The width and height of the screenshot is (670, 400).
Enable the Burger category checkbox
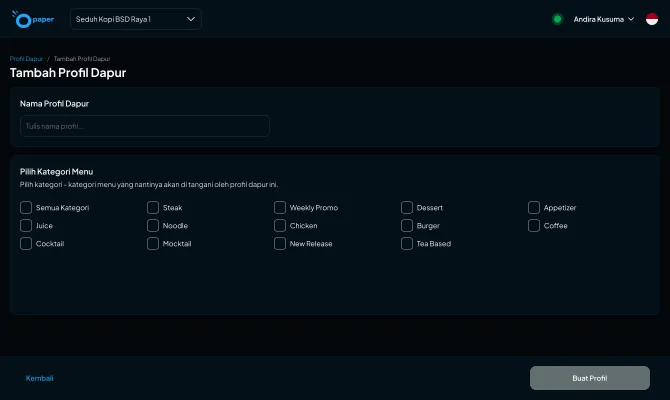(x=407, y=226)
